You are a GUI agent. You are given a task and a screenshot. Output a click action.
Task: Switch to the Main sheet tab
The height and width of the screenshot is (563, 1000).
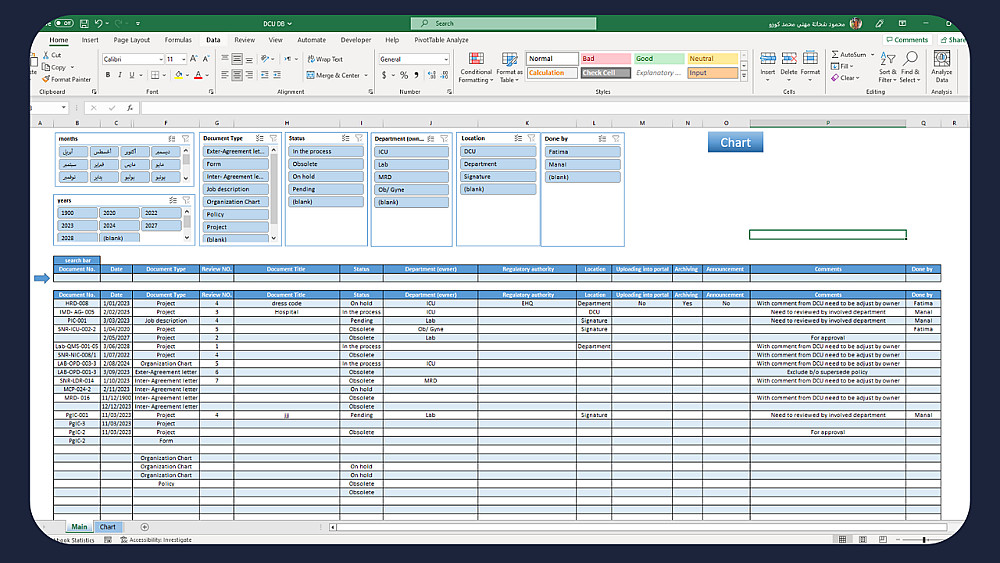(x=79, y=527)
